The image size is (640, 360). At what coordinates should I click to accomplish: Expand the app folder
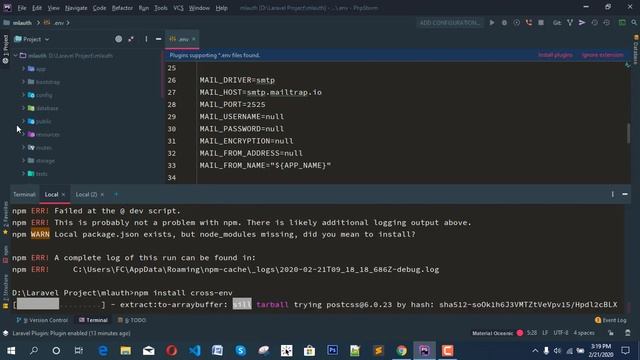click(x=23, y=69)
